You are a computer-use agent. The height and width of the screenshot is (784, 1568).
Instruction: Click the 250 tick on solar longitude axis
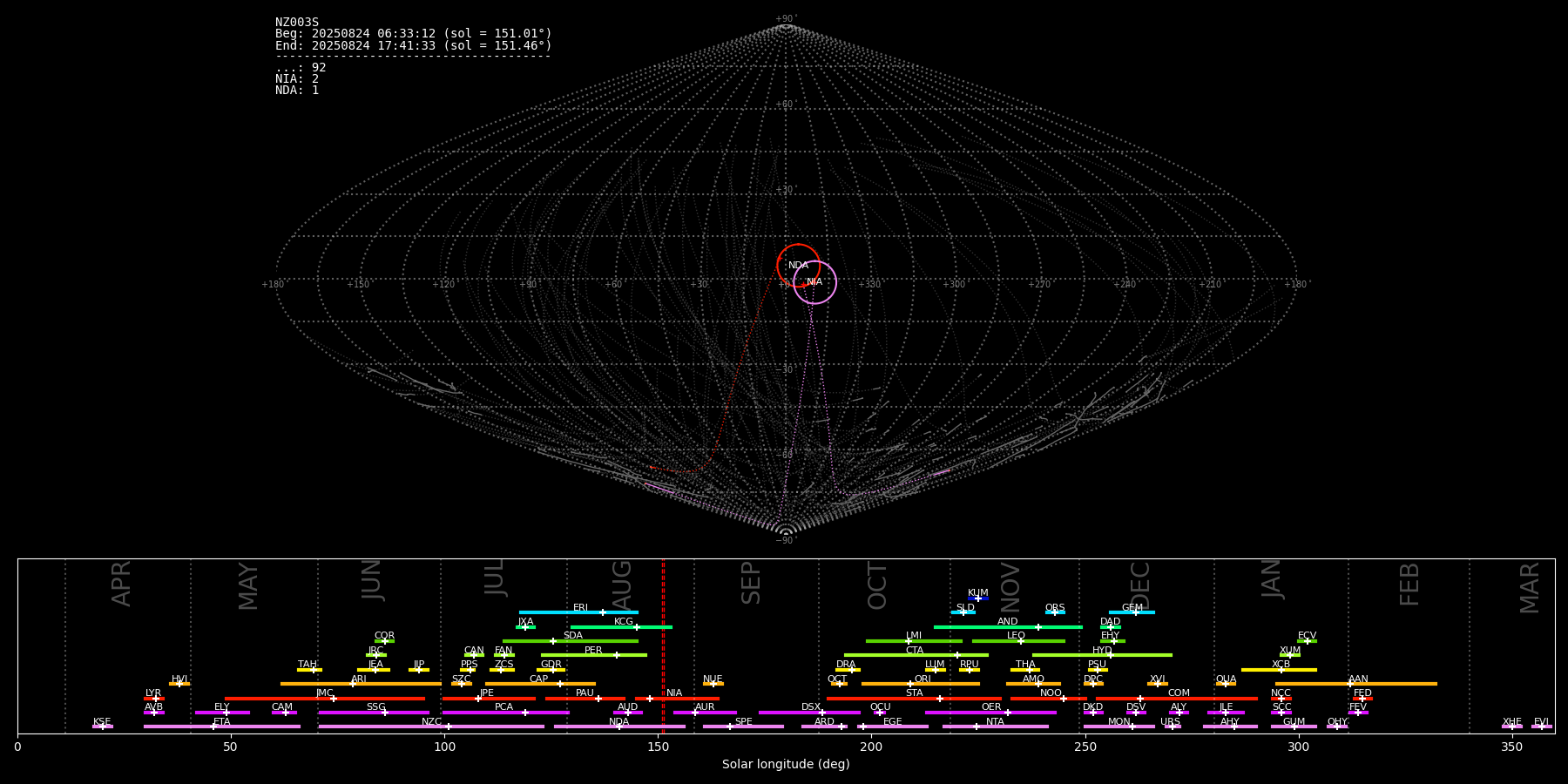point(1085,747)
